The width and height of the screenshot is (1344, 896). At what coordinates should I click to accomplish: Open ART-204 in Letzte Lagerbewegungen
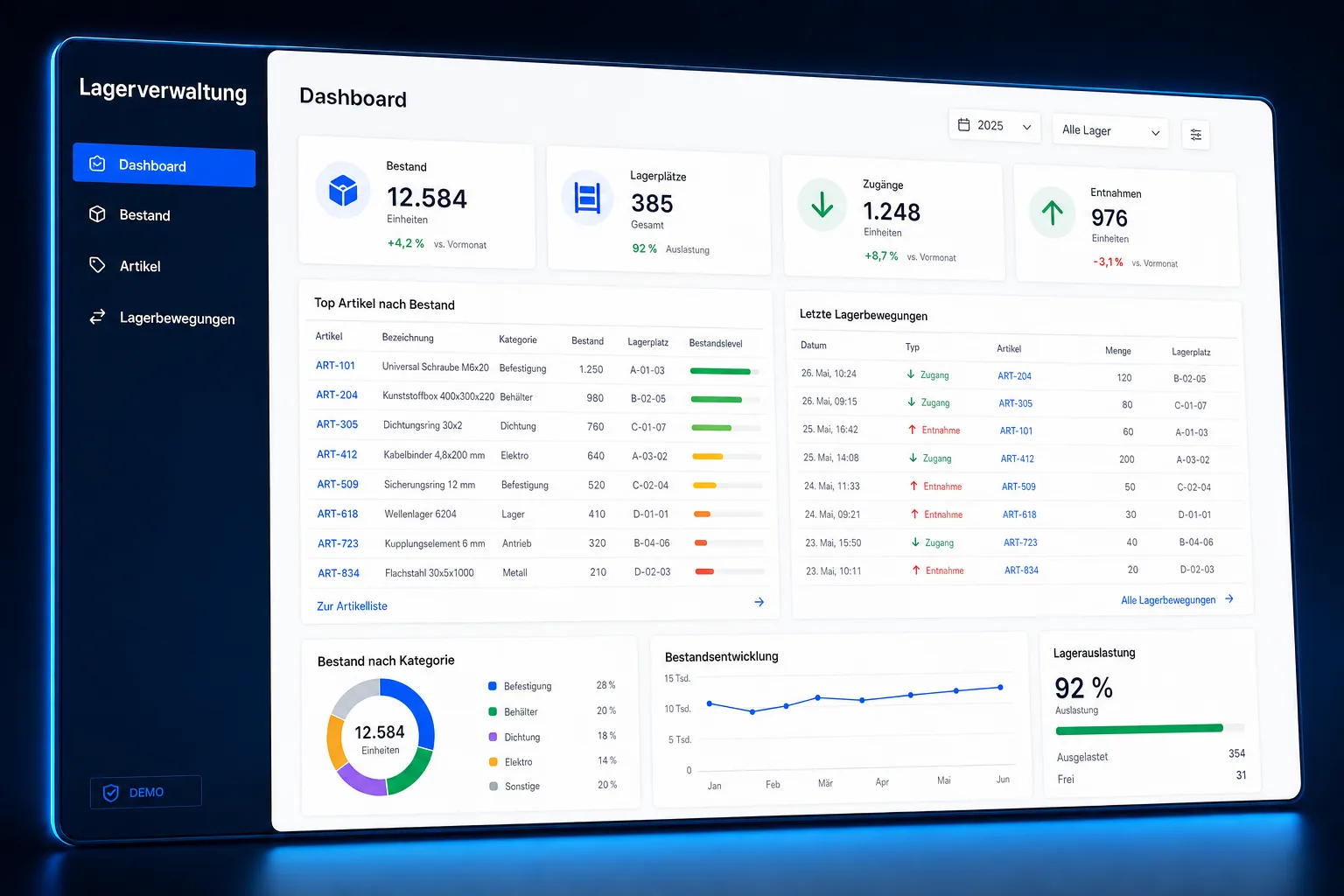(1014, 376)
